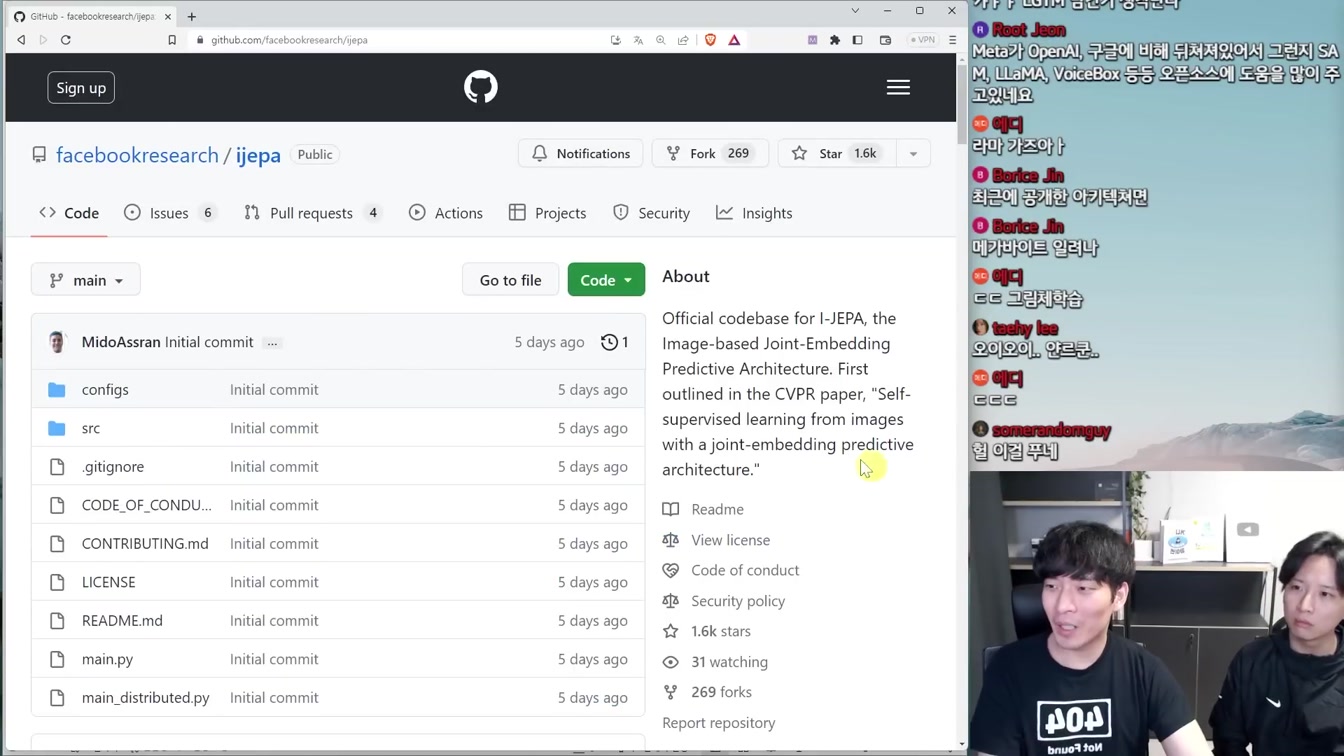Expand commit message ellipsis button
The width and height of the screenshot is (1344, 756).
point(272,343)
